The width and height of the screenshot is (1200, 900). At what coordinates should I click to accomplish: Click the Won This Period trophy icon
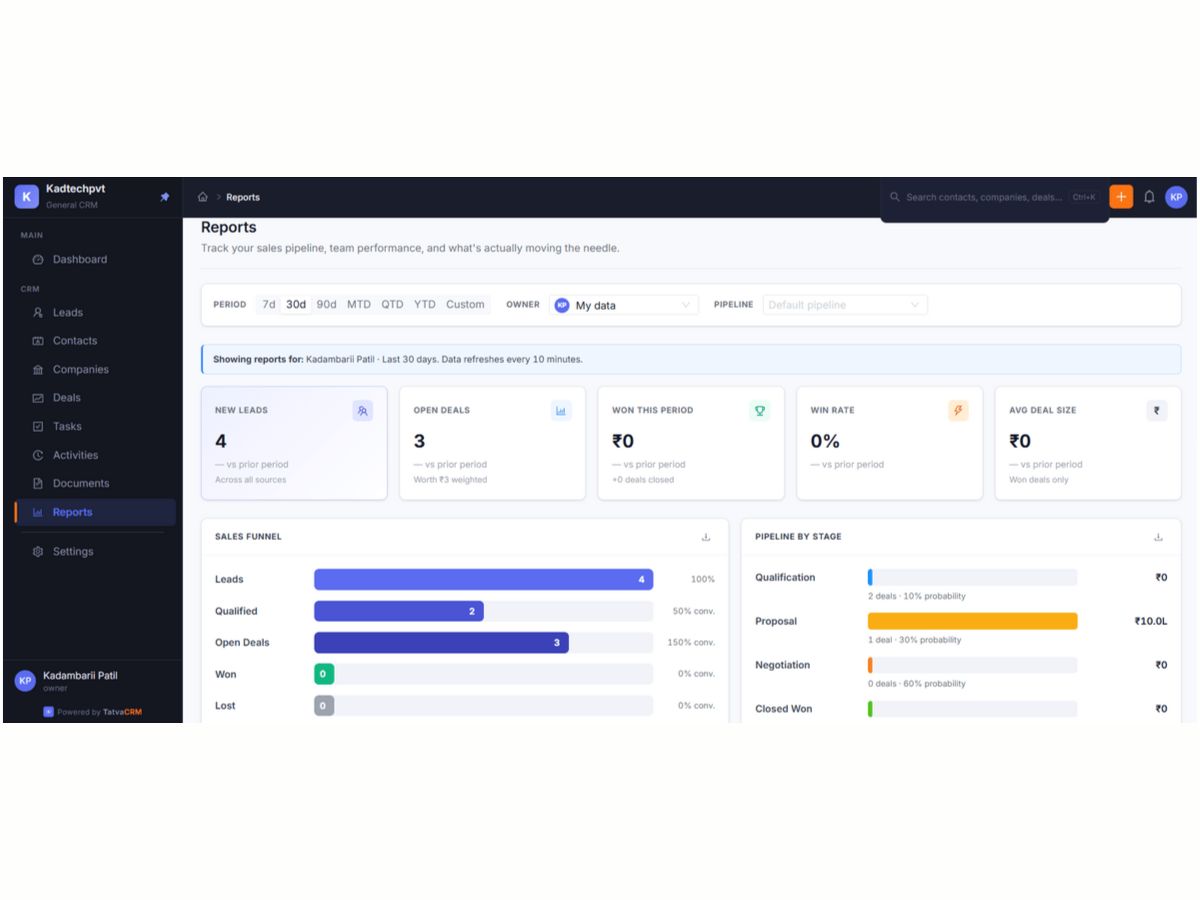tap(759, 410)
